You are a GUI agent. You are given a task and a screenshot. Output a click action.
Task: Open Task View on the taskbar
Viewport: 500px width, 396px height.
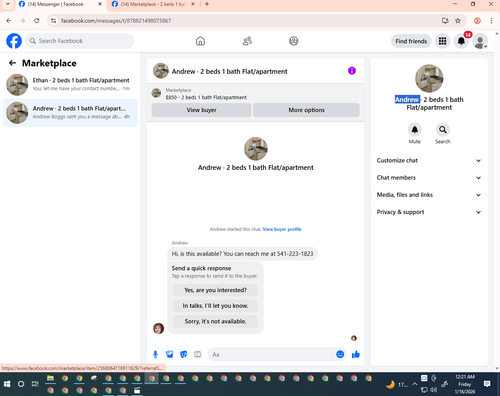(x=35, y=384)
